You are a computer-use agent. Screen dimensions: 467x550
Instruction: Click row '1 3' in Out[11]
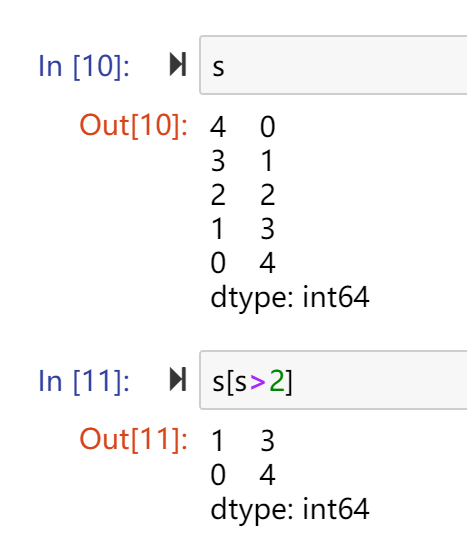tap(243, 441)
